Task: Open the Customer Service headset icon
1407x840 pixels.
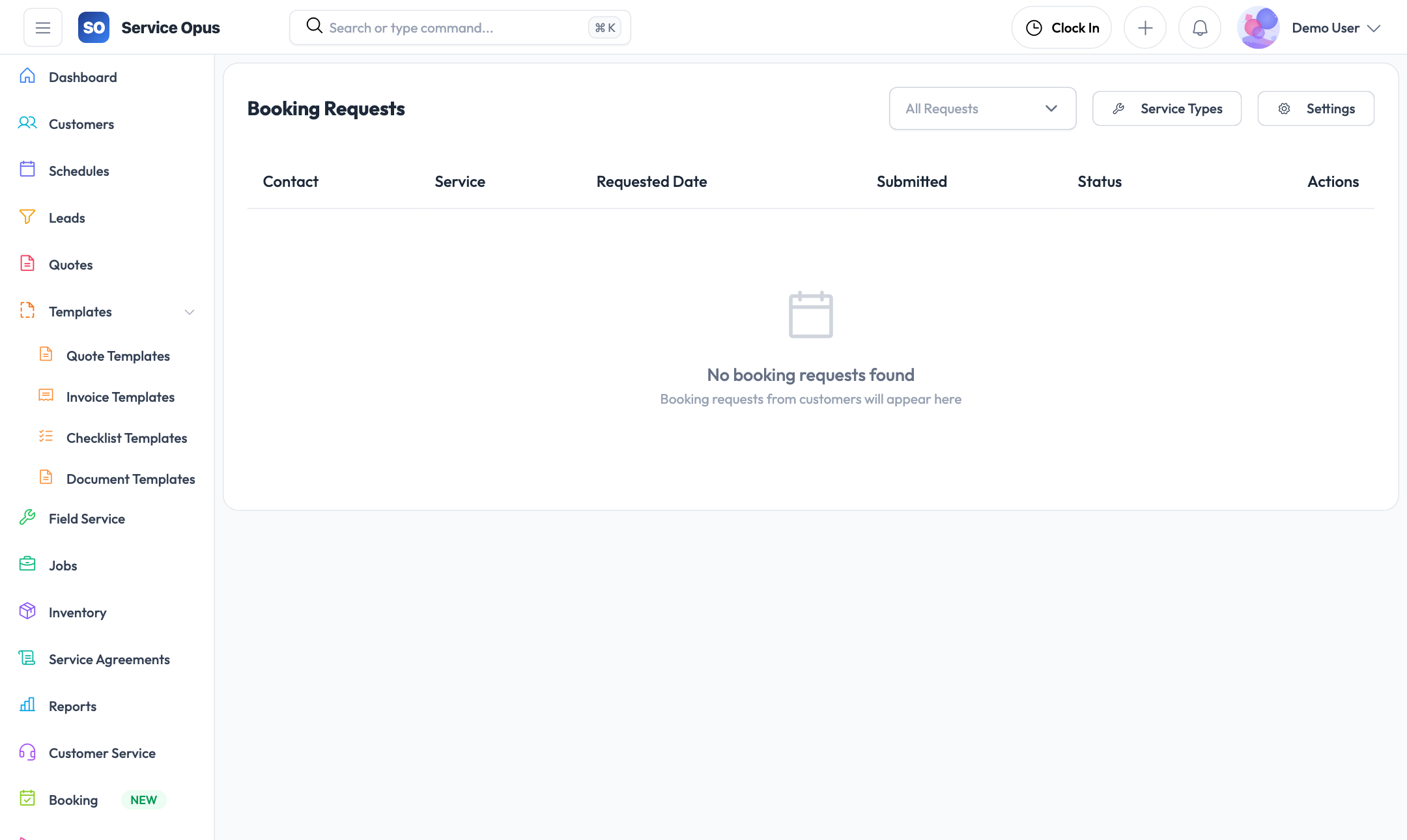Action: click(27, 752)
